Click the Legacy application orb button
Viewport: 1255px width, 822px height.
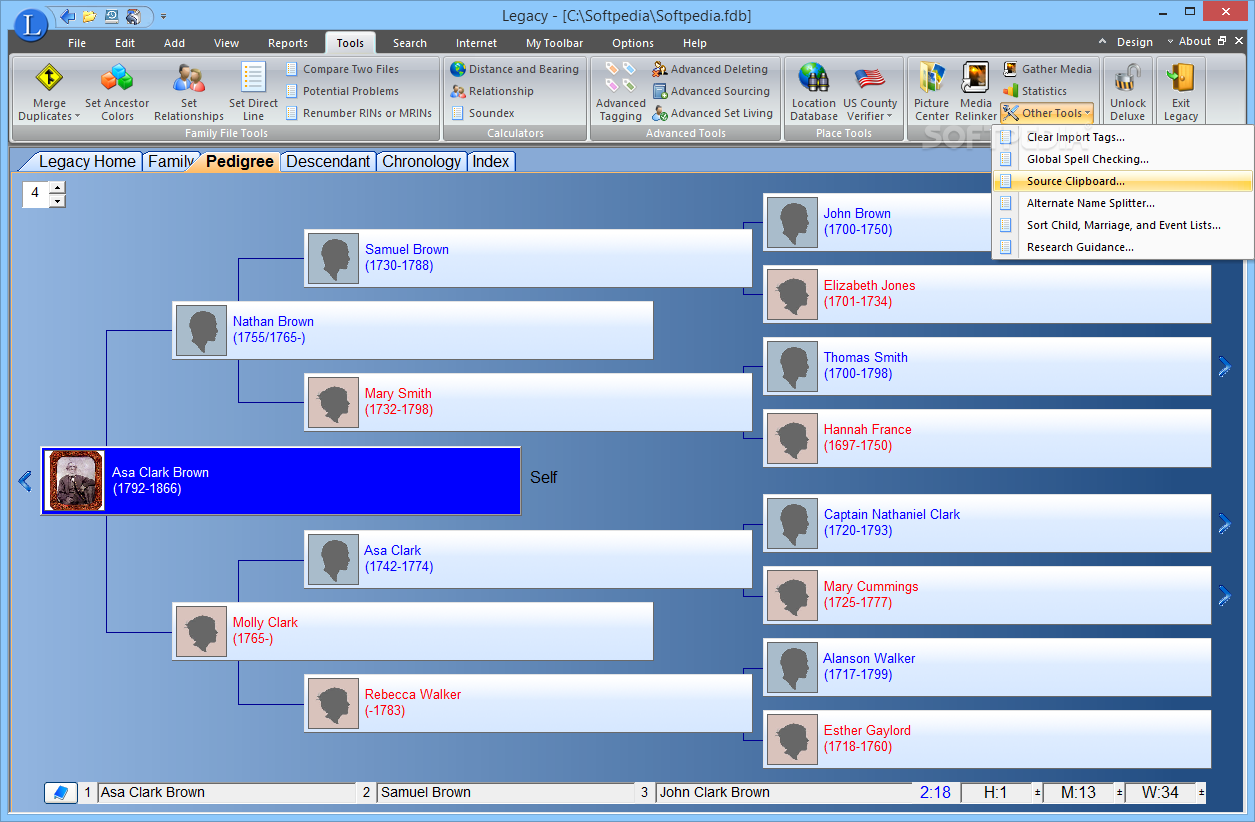point(31,24)
